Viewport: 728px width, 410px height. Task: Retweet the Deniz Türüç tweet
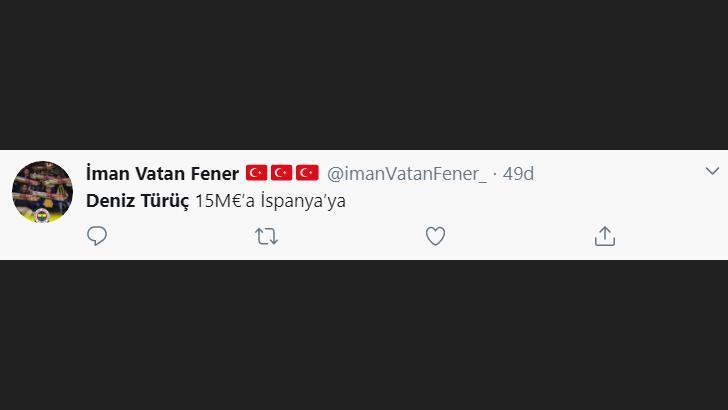pyautogui.click(x=266, y=236)
